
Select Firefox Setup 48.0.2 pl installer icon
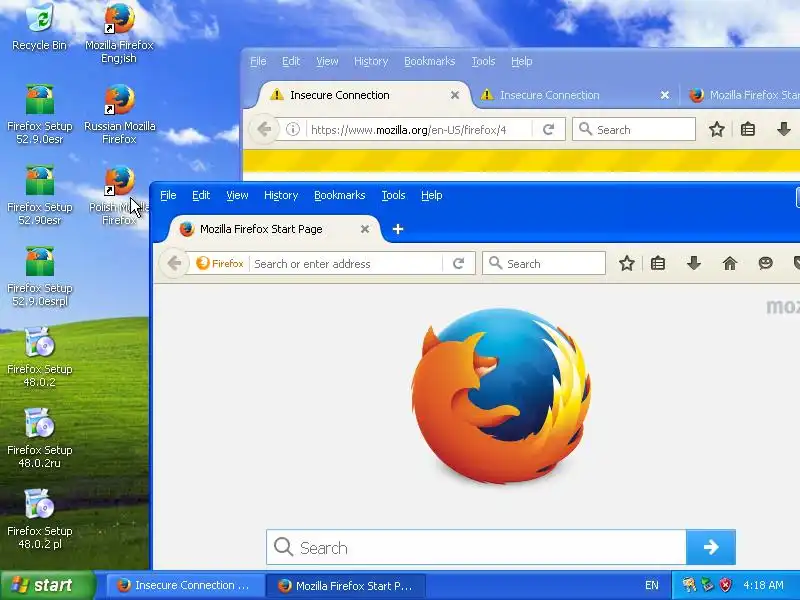[39, 519]
